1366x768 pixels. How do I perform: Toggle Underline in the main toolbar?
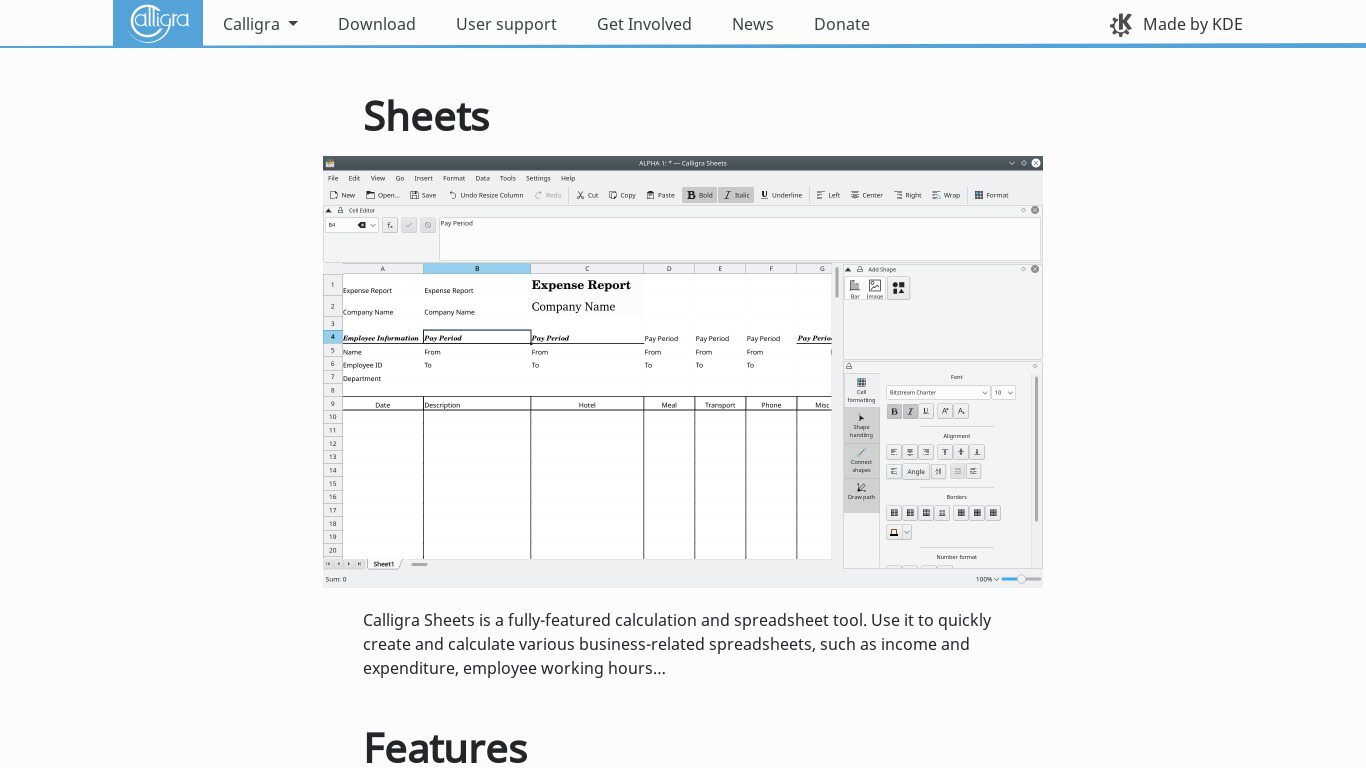pyautogui.click(x=781, y=195)
